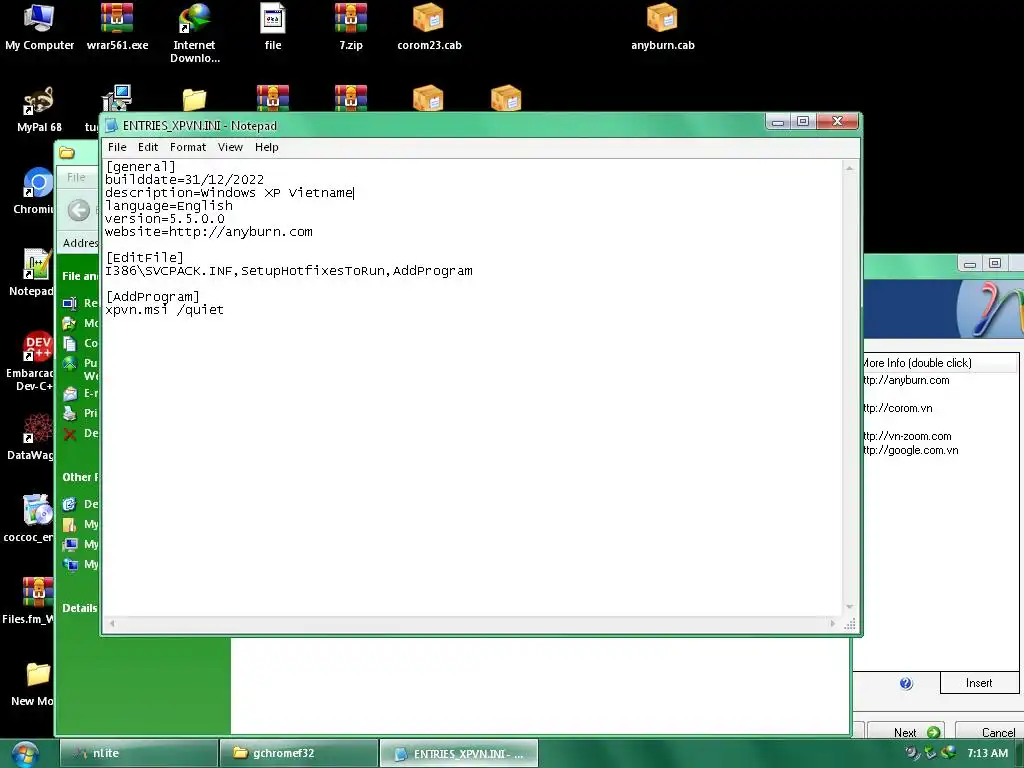Viewport: 1024px width, 768px height.
Task: Click the Other Places heading in Explorer sidebar
Action: click(x=80, y=477)
